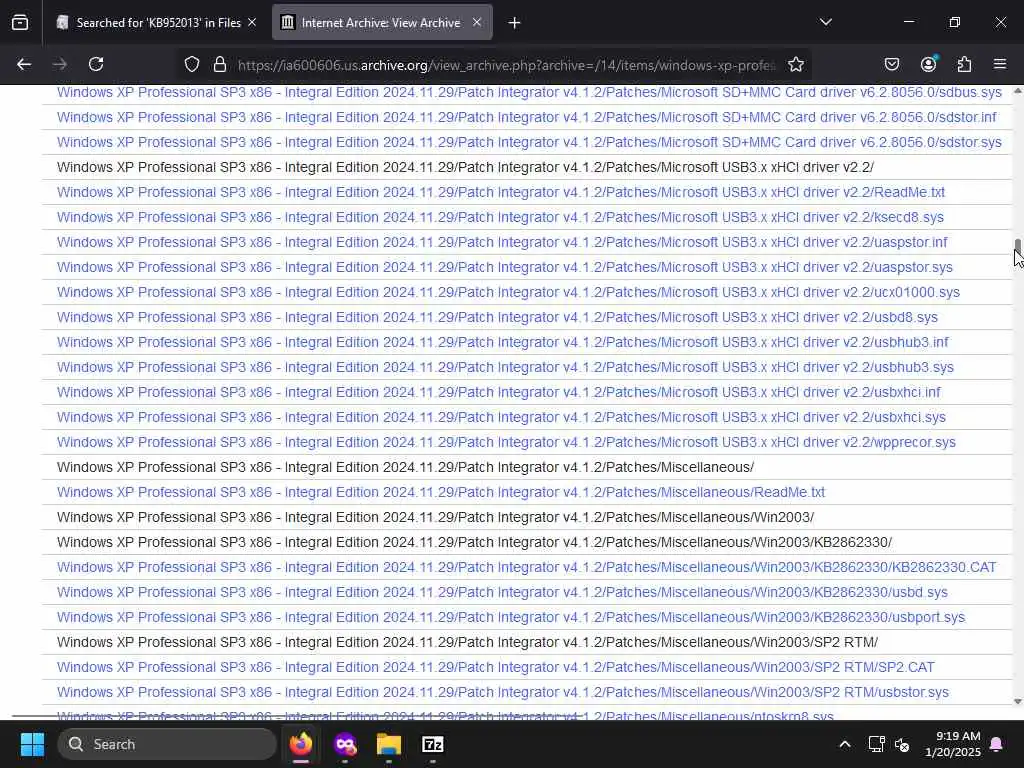Open Miscellaneous/ReadMe.txt link
This screenshot has width=1024, height=768.
441,492
